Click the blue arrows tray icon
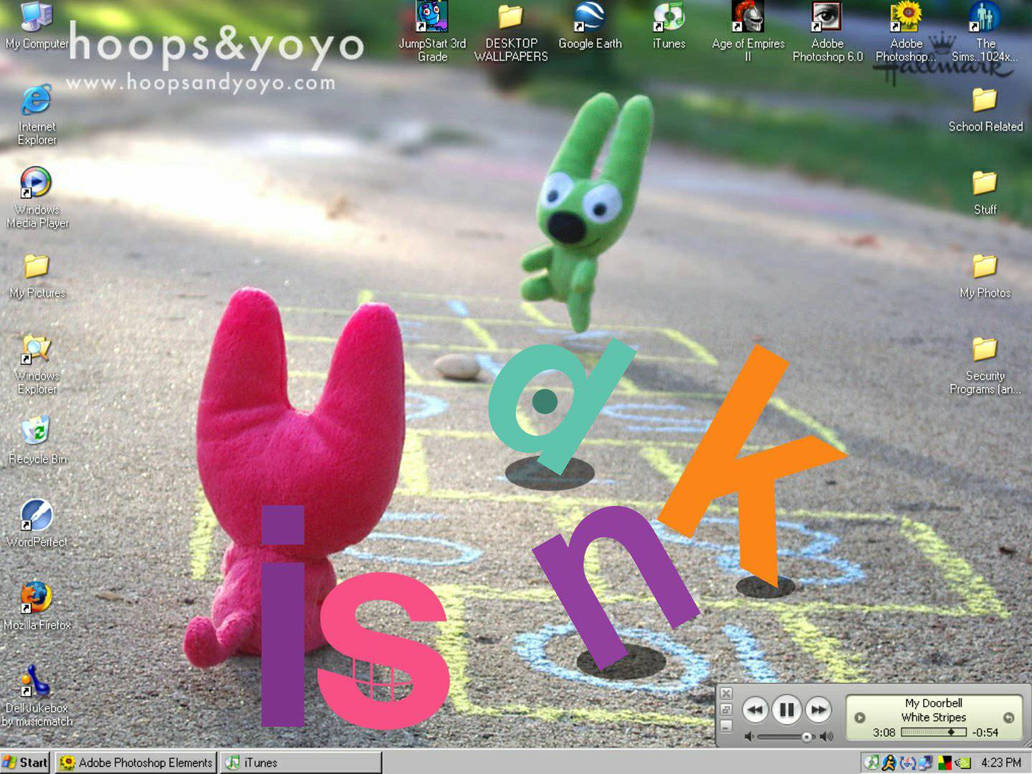This screenshot has height=774, width=1032. click(908, 762)
